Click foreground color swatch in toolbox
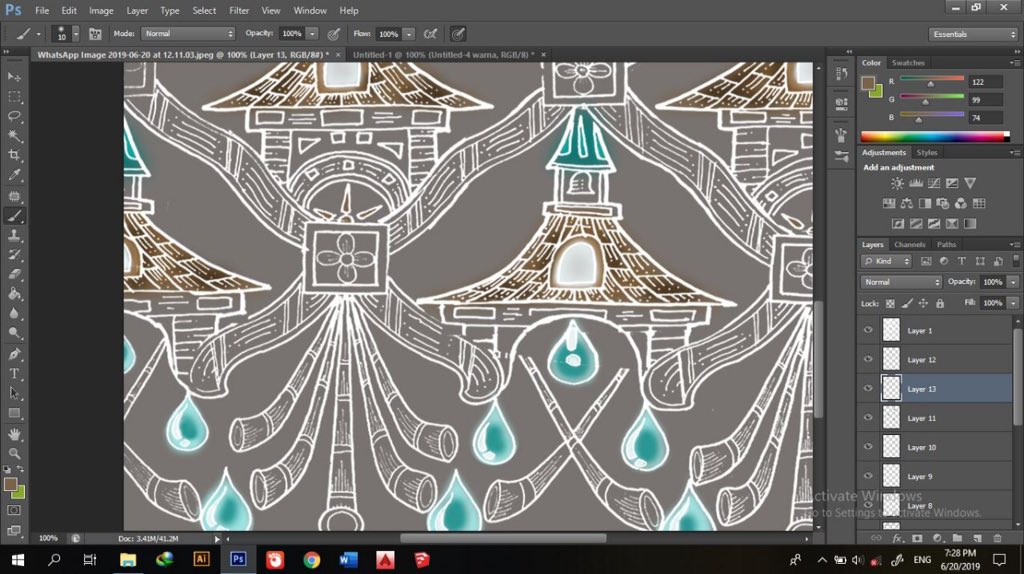 click(10, 485)
